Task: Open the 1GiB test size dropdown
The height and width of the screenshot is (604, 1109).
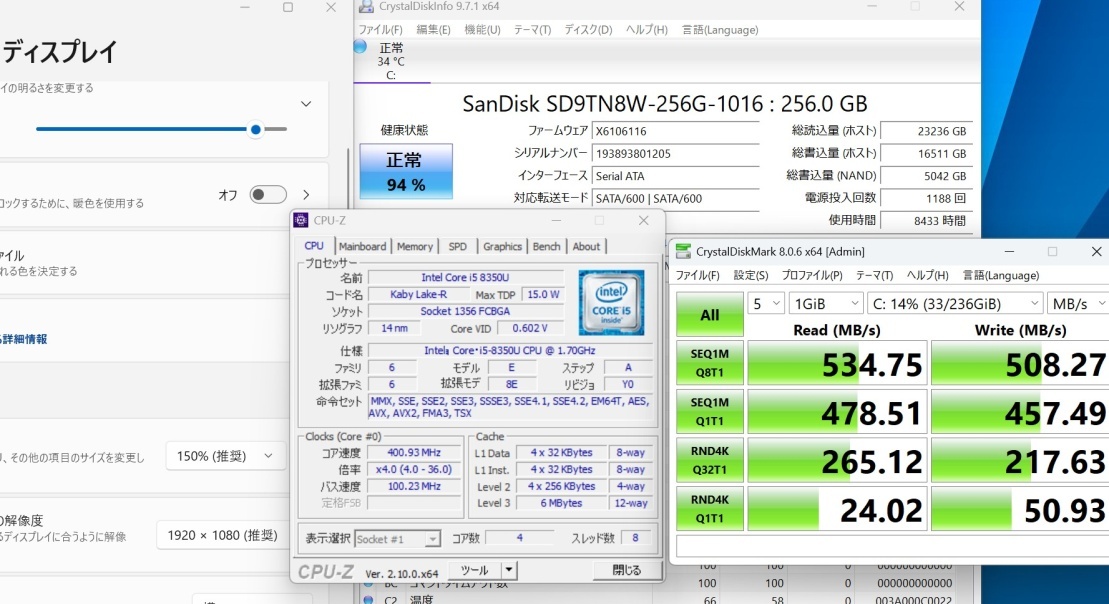Action: (826, 303)
